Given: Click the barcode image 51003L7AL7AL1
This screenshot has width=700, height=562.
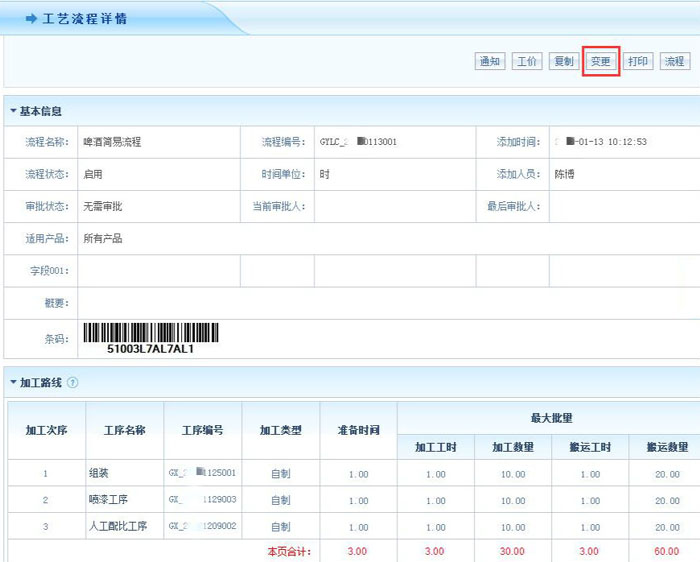Looking at the screenshot, I should 150,335.
